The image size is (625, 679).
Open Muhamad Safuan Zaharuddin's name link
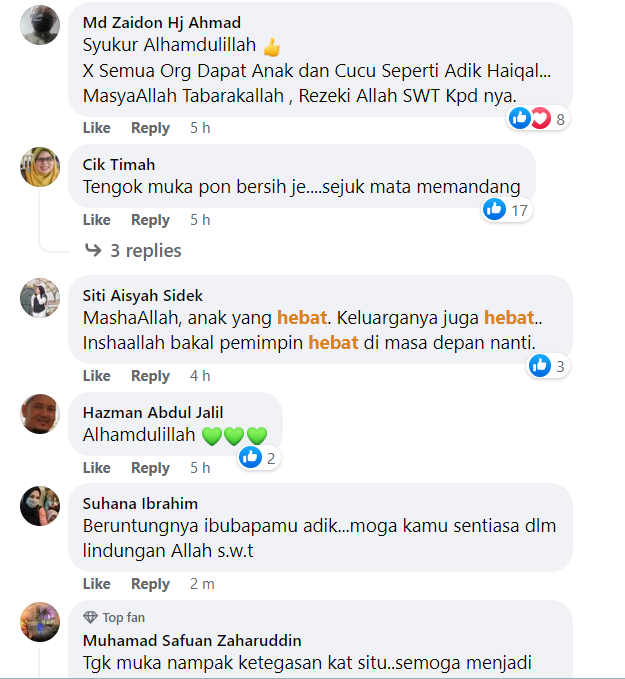[192, 640]
